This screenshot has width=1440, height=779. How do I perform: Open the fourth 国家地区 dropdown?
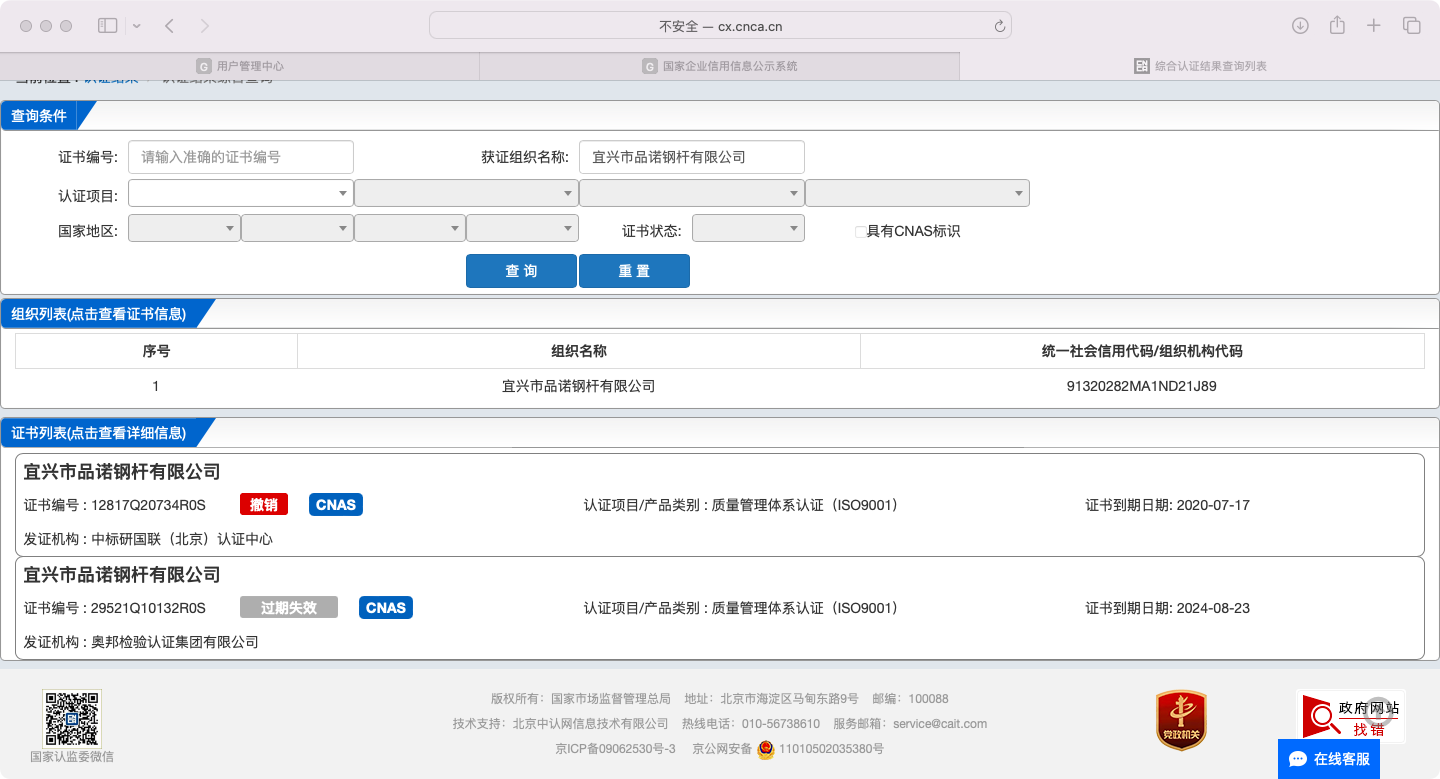coord(522,228)
